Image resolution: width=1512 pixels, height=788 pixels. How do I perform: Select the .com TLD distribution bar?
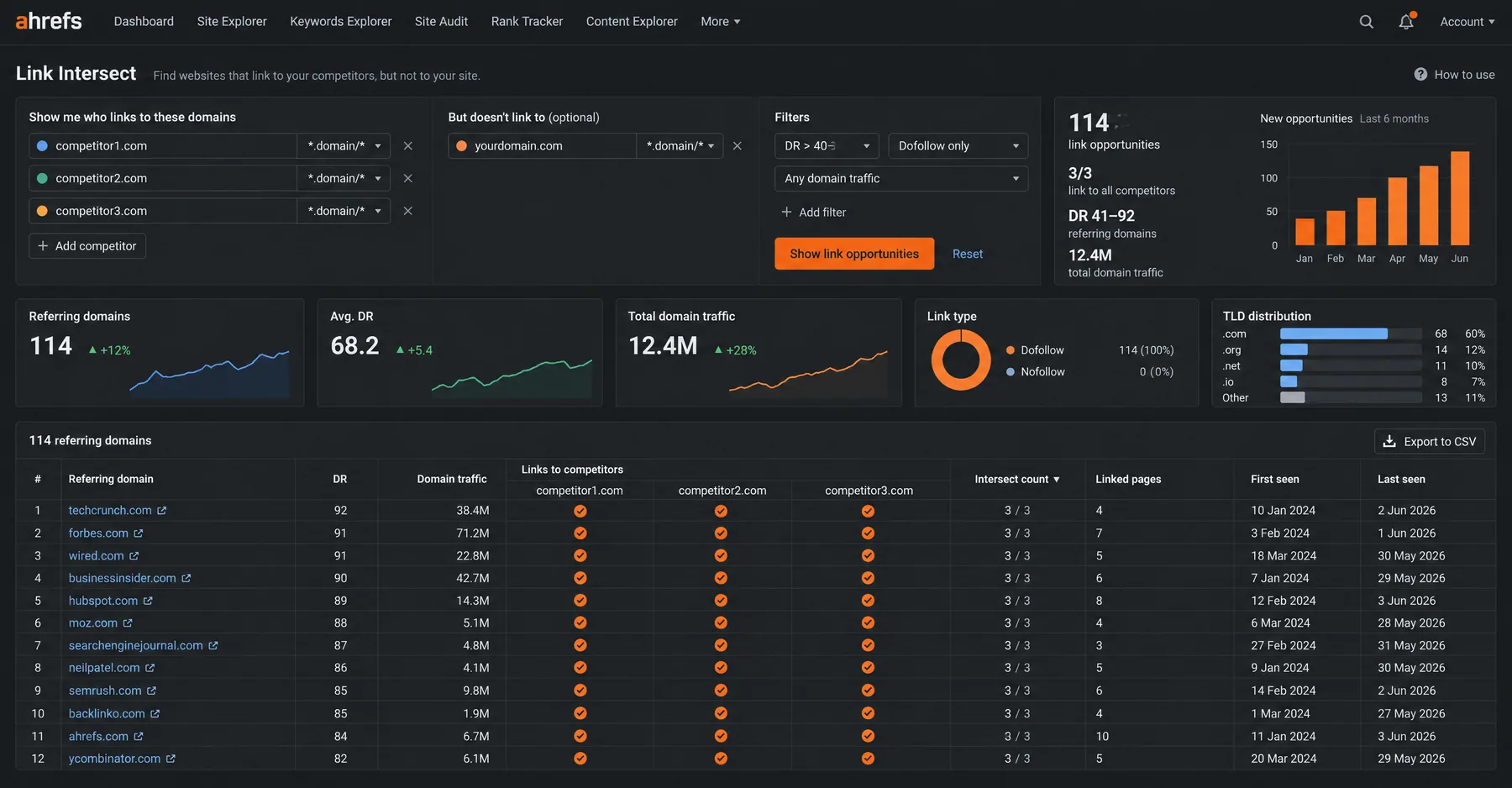tap(1333, 334)
